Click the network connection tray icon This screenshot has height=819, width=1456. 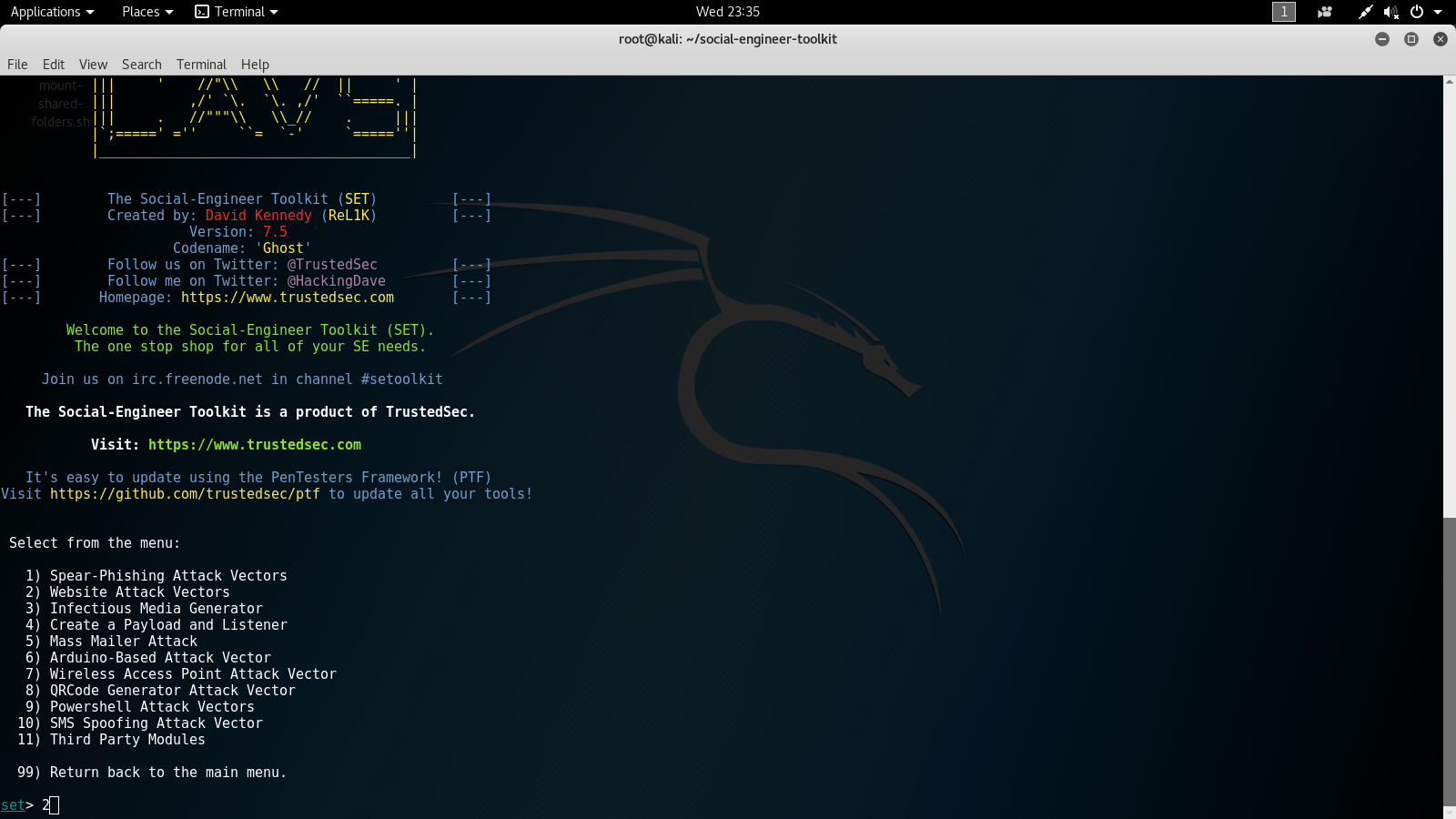[1365, 12]
